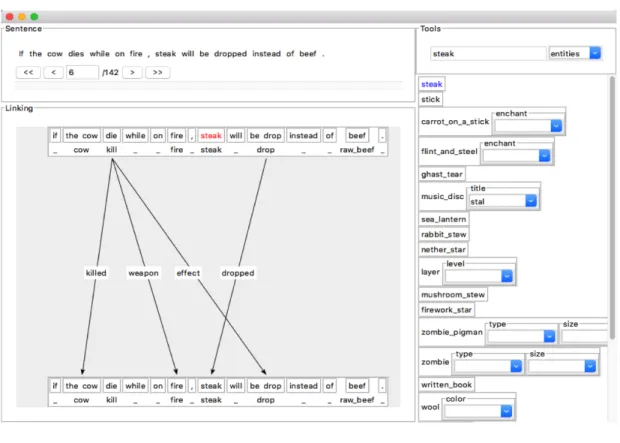Select the mushroom_stew entity

point(453,295)
